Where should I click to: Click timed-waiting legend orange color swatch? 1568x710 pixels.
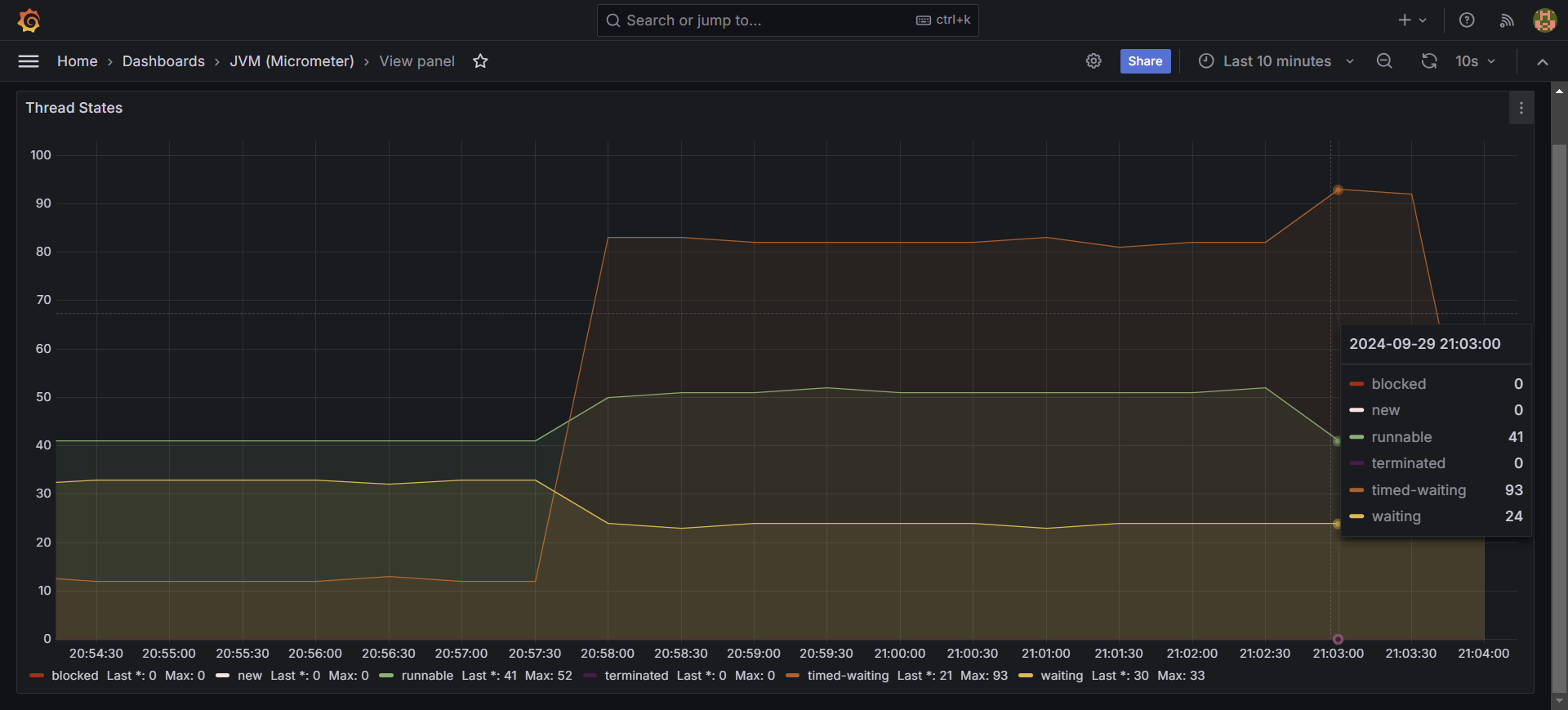tap(792, 676)
